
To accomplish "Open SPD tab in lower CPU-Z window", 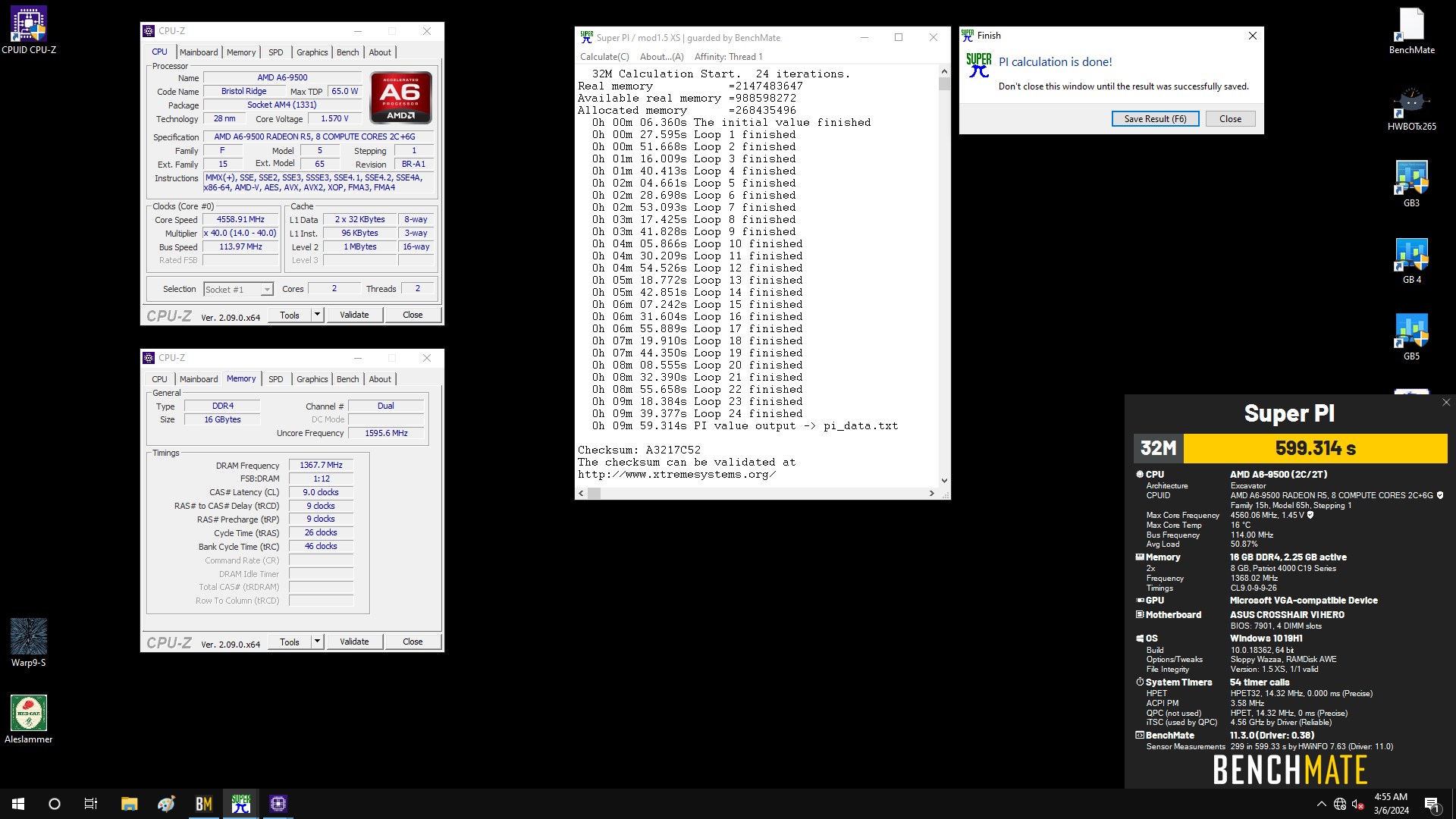I will [x=276, y=379].
